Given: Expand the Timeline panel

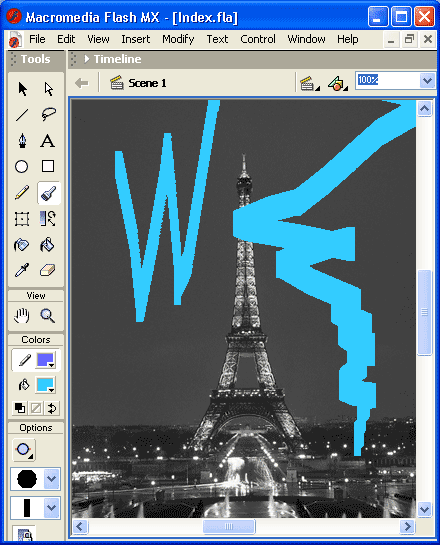Looking at the screenshot, I should (x=87, y=59).
